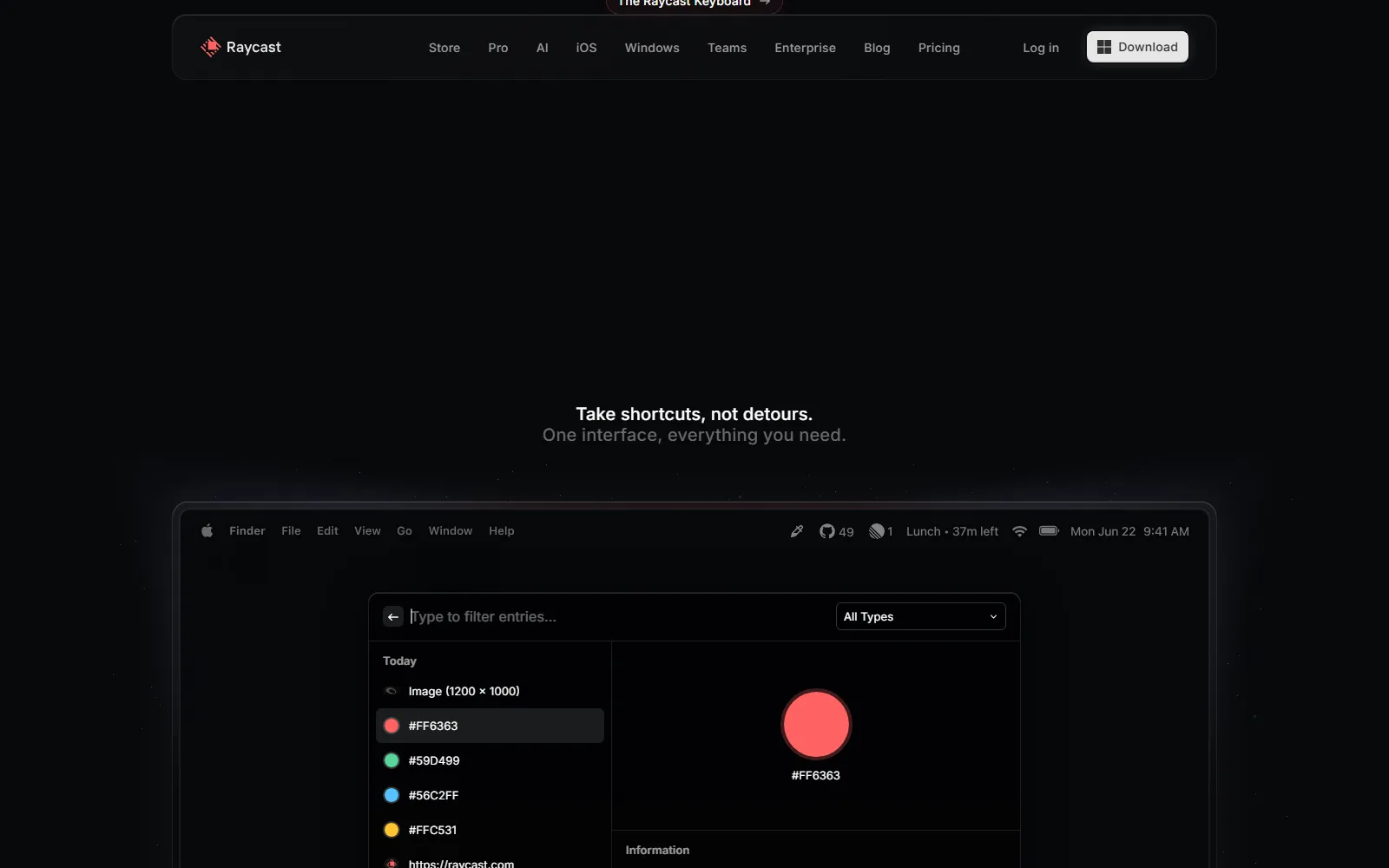Open the All Types dropdown
1389x868 pixels.
pyautogui.click(x=920, y=616)
